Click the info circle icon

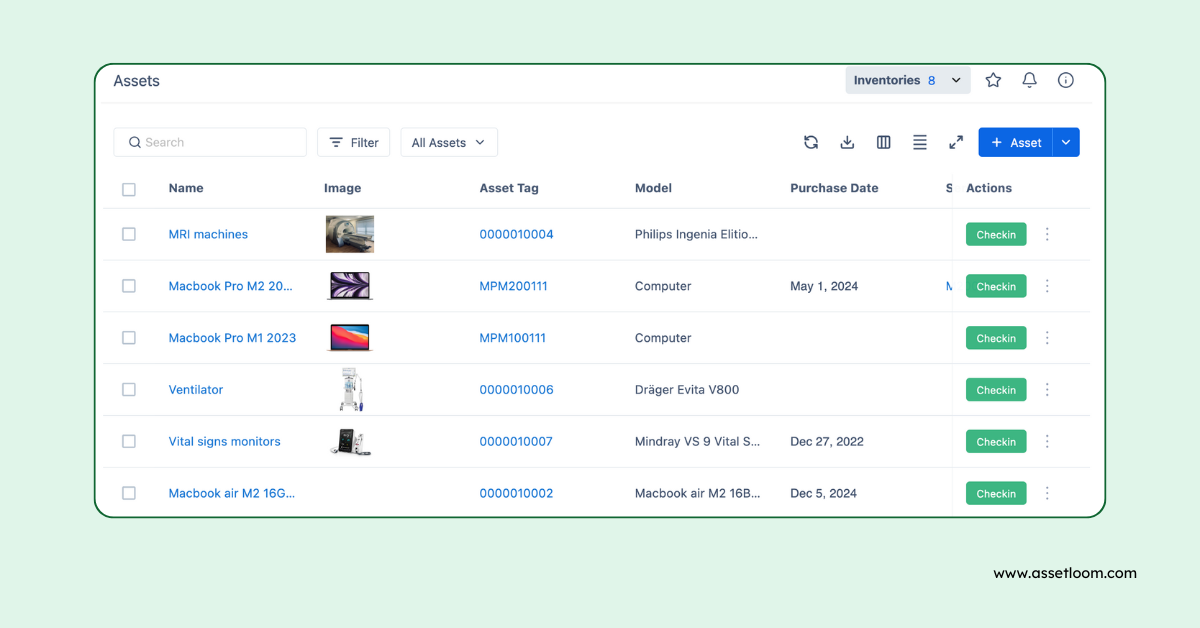[x=1066, y=80]
